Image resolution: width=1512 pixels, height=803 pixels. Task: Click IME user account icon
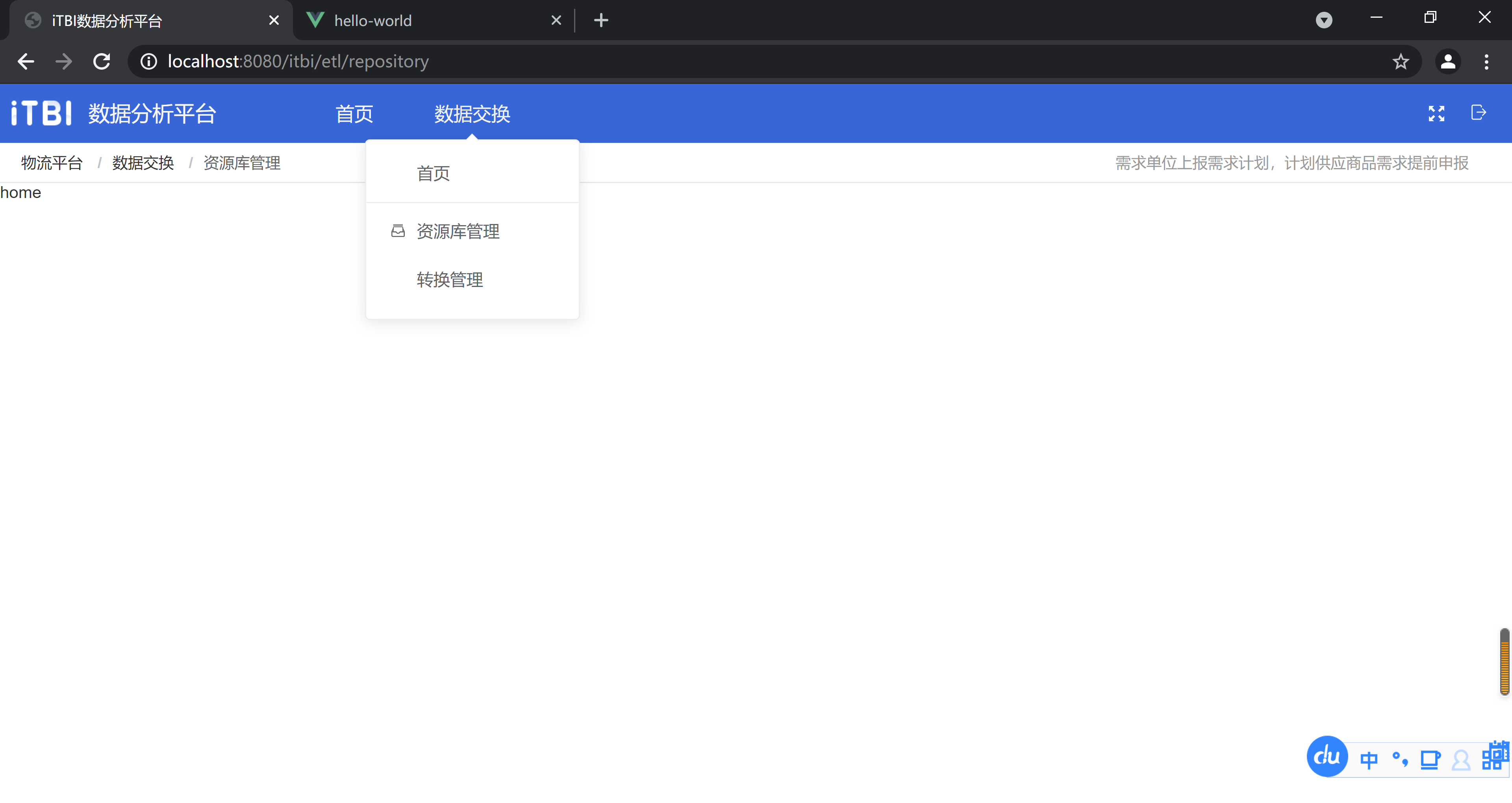pyautogui.click(x=1461, y=760)
